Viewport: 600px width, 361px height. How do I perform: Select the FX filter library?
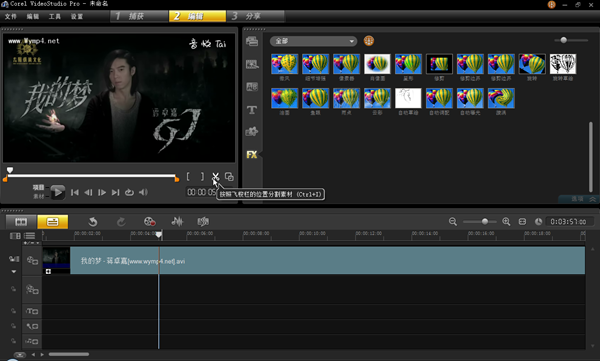(x=252, y=154)
